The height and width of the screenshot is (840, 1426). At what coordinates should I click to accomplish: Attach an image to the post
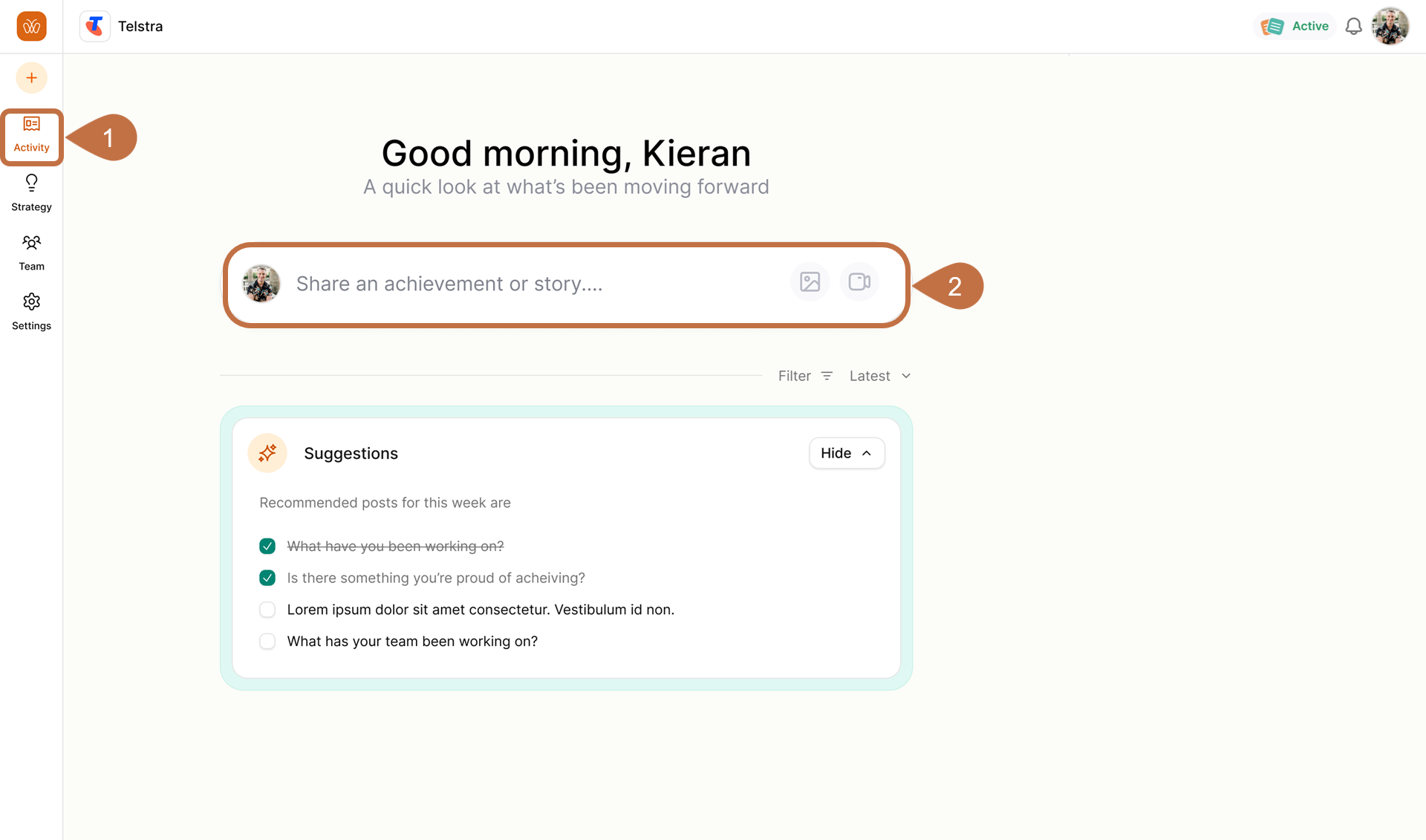tap(810, 282)
